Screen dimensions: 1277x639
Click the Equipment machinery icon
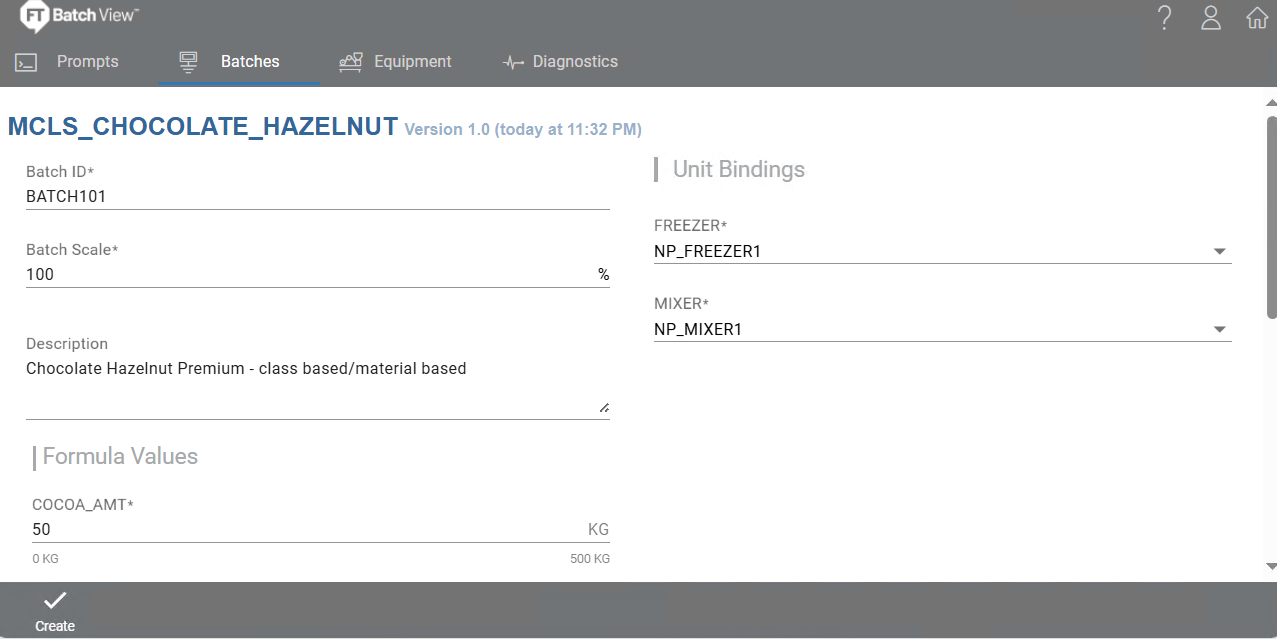350,62
